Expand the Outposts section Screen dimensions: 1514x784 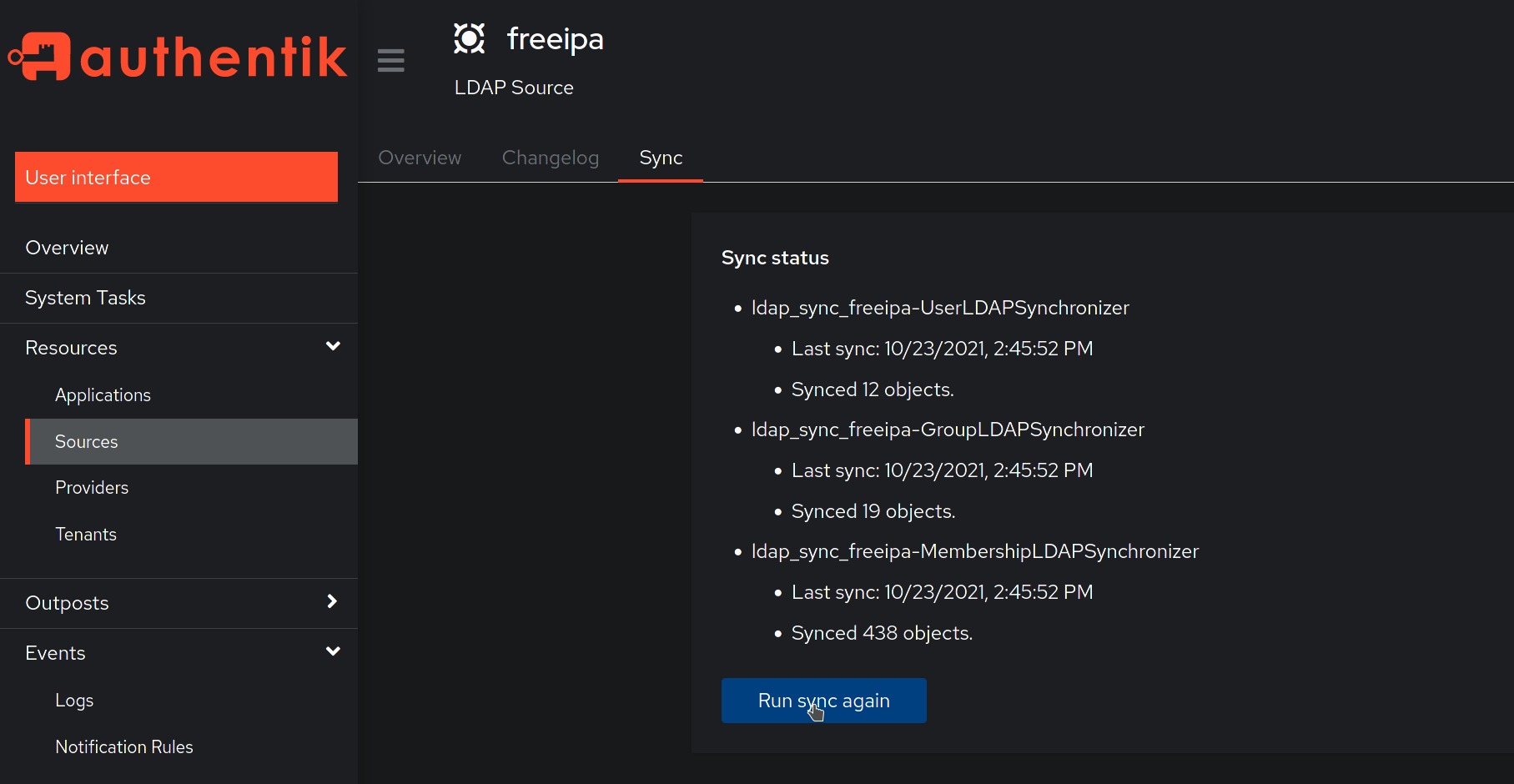(331, 601)
